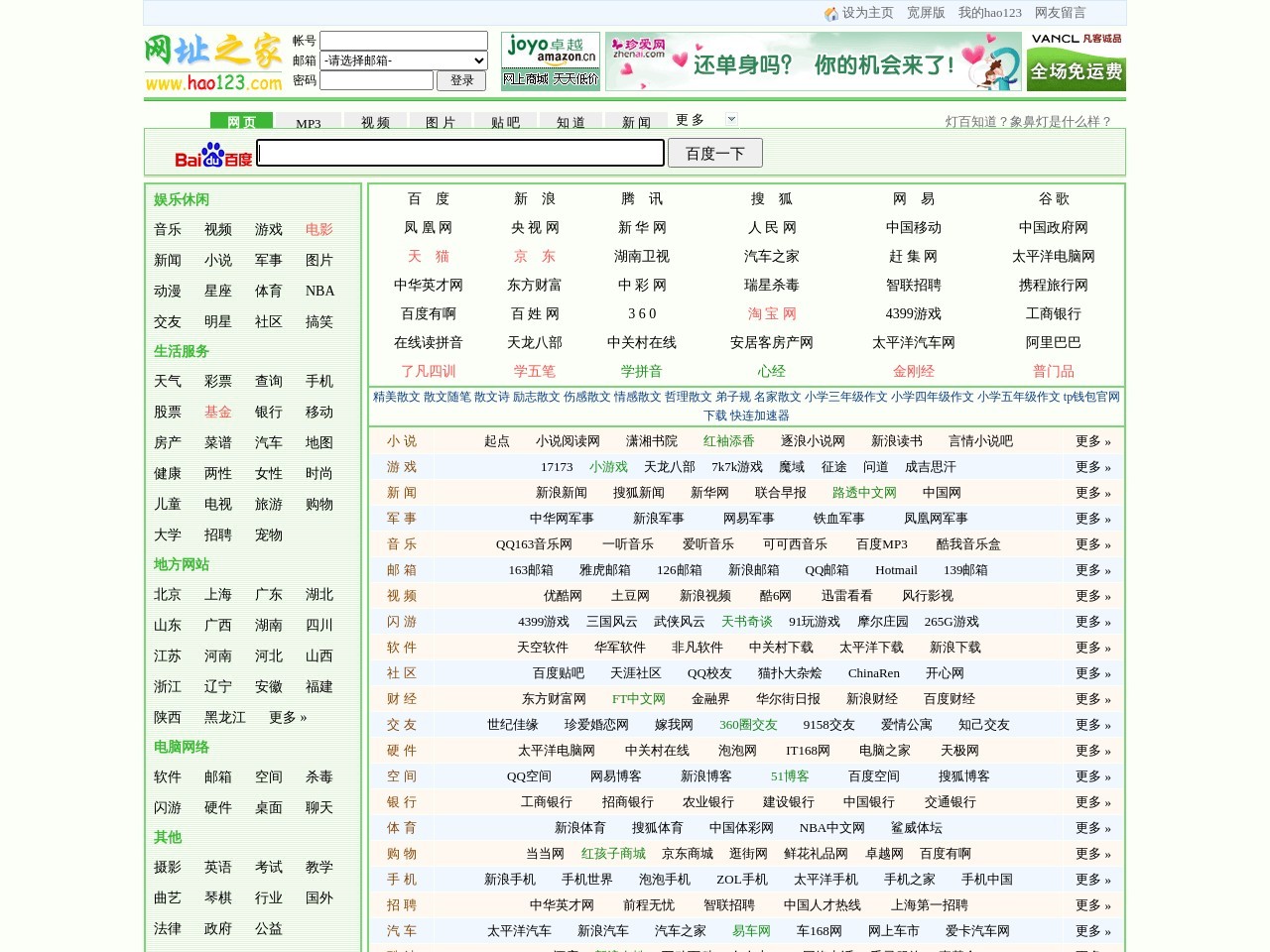The image size is (1270, 952).
Task: Click the Baidu paw logo
Action: [213, 155]
